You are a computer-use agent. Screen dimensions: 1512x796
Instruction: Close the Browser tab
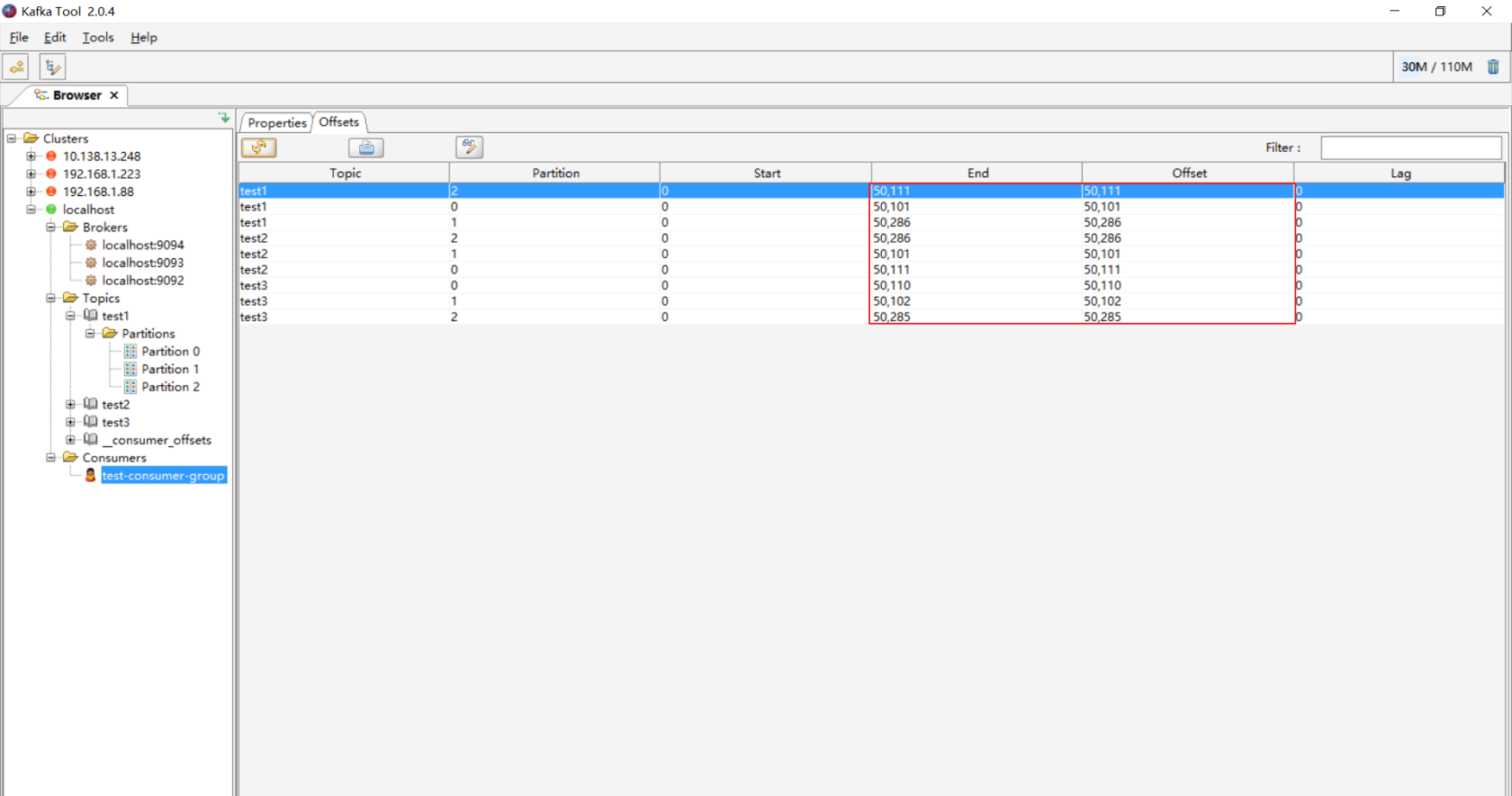114,95
